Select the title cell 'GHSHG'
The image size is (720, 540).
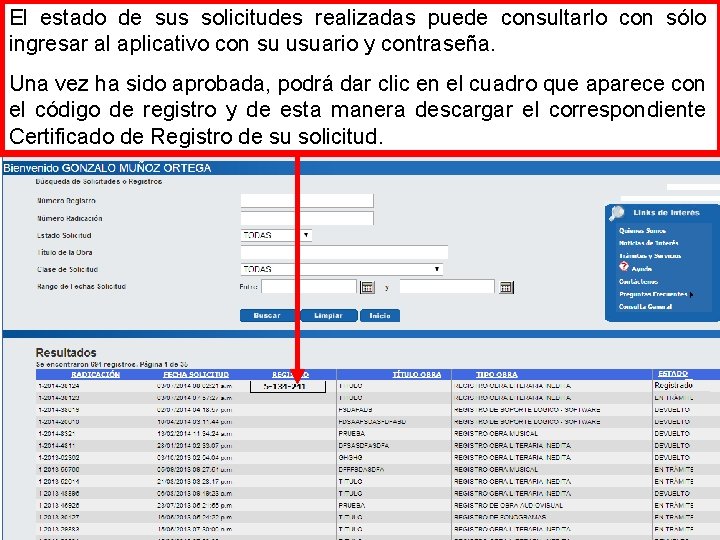[350, 457]
